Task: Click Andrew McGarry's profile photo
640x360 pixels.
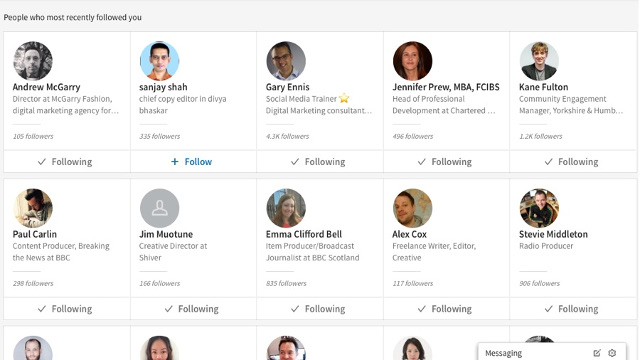Action: pos(33,61)
